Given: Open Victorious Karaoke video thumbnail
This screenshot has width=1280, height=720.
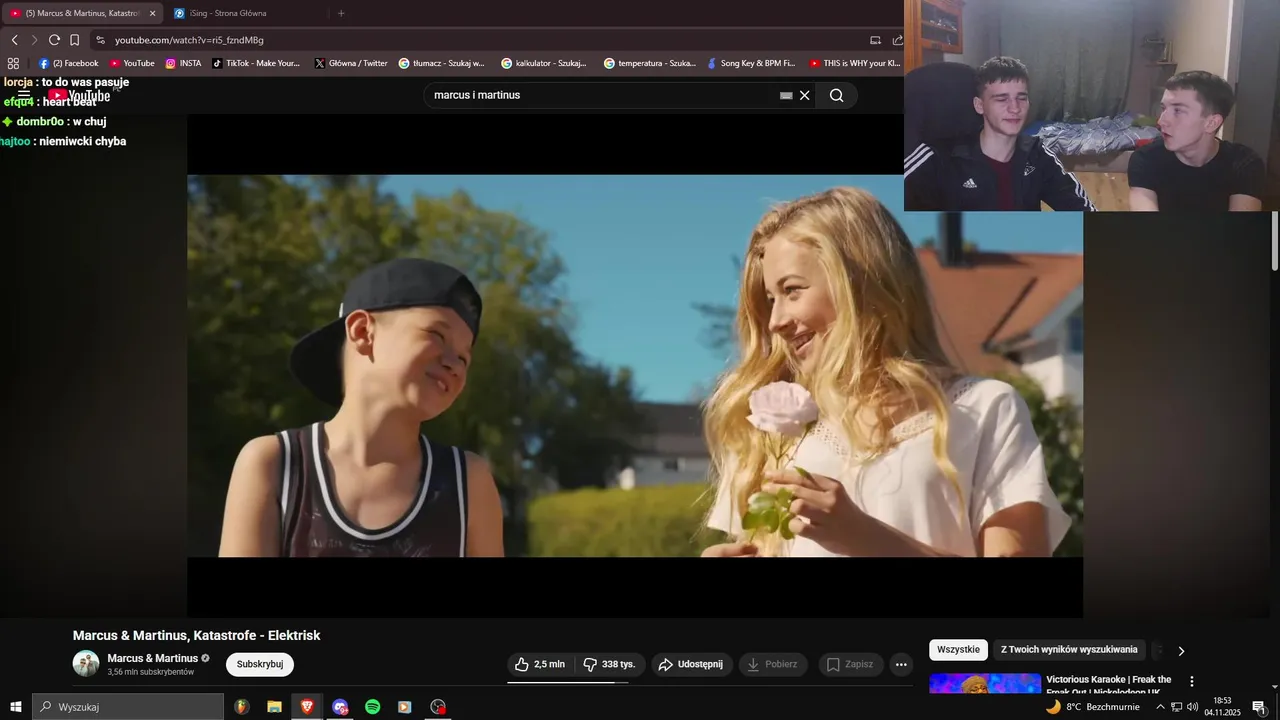Looking at the screenshot, I should [x=985, y=685].
